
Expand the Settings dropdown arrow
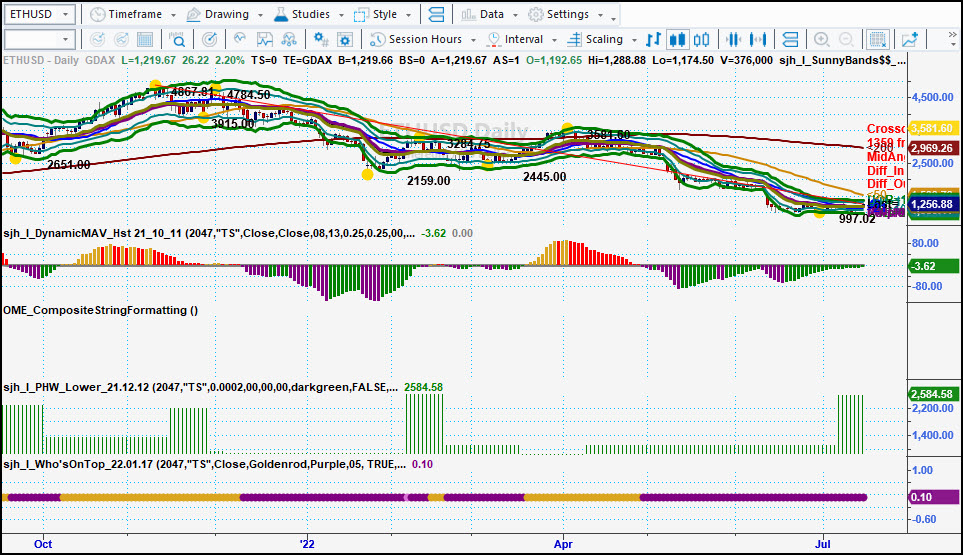point(600,15)
